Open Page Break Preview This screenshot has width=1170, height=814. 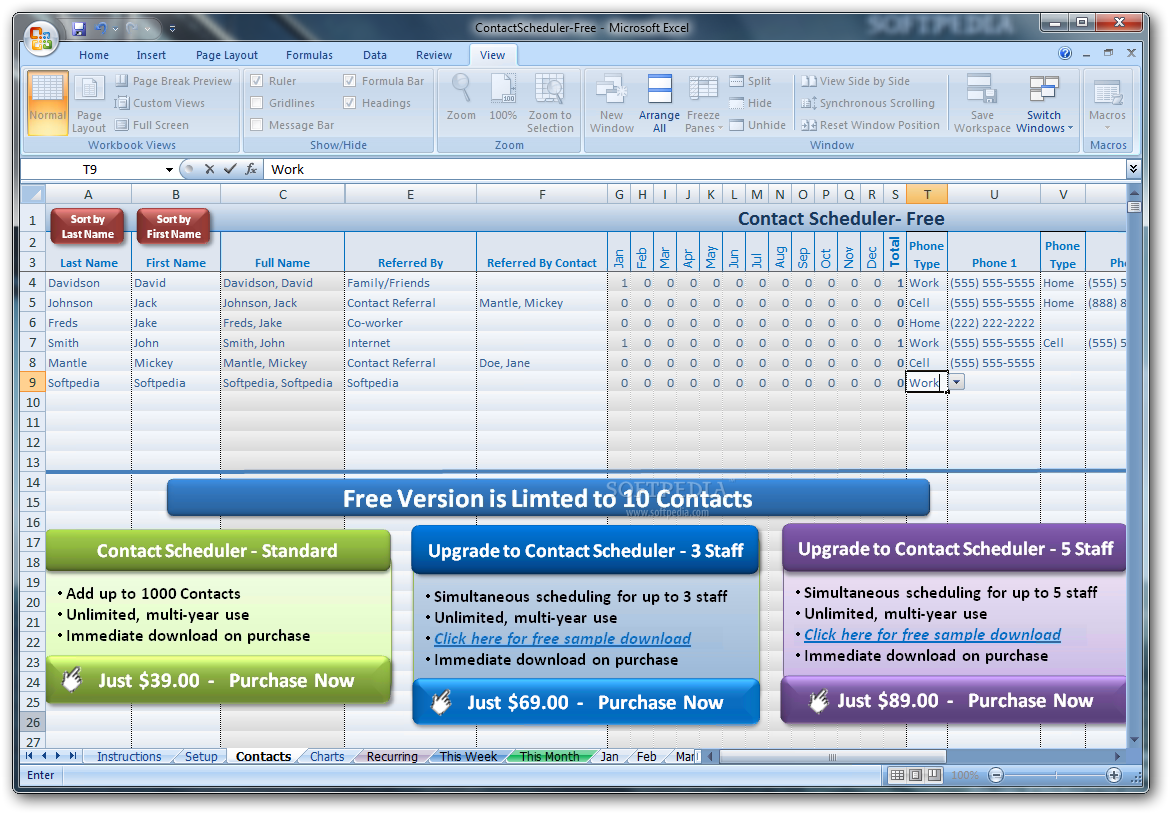coord(174,81)
